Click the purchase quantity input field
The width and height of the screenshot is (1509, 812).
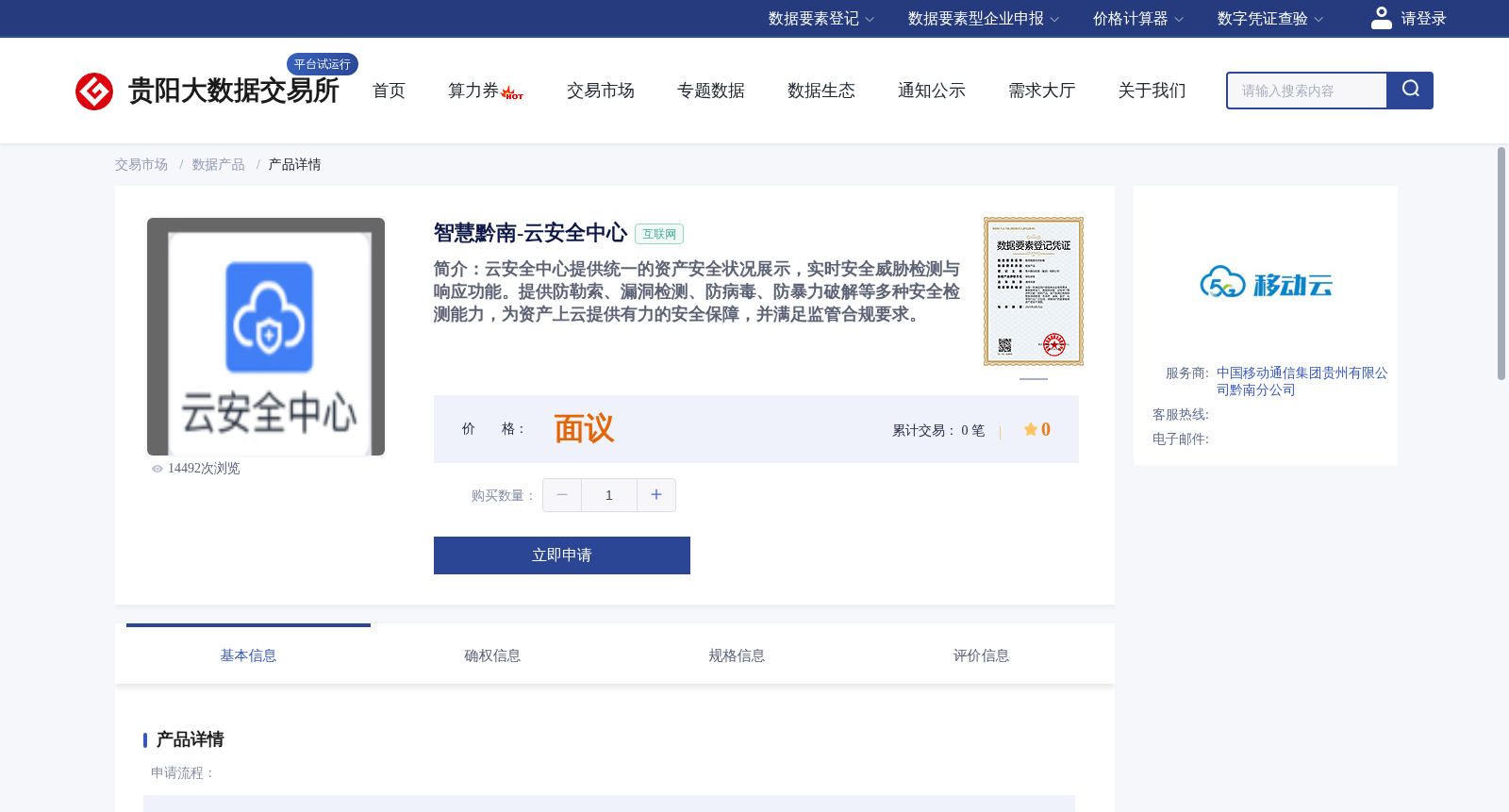(609, 495)
